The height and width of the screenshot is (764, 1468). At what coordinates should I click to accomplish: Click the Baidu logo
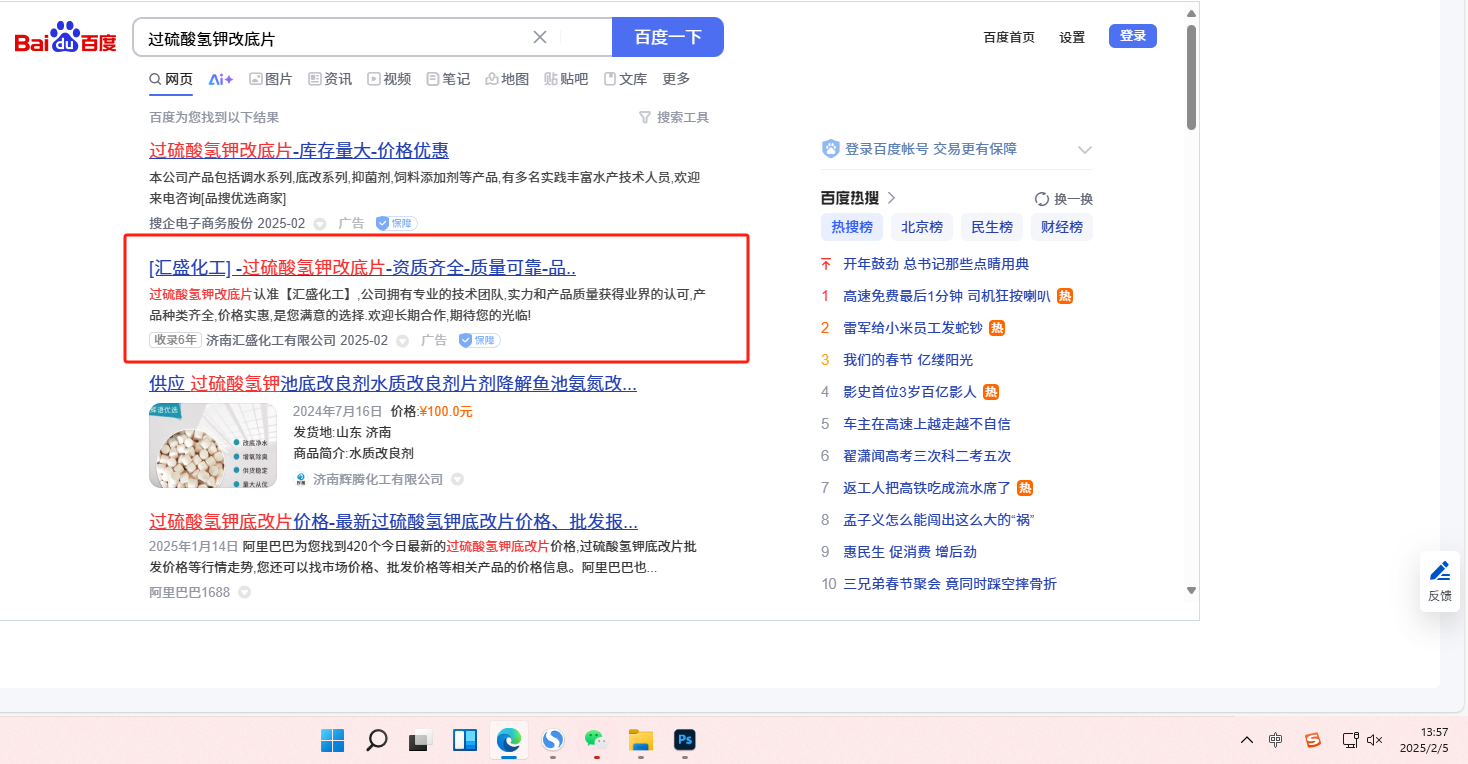point(65,39)
